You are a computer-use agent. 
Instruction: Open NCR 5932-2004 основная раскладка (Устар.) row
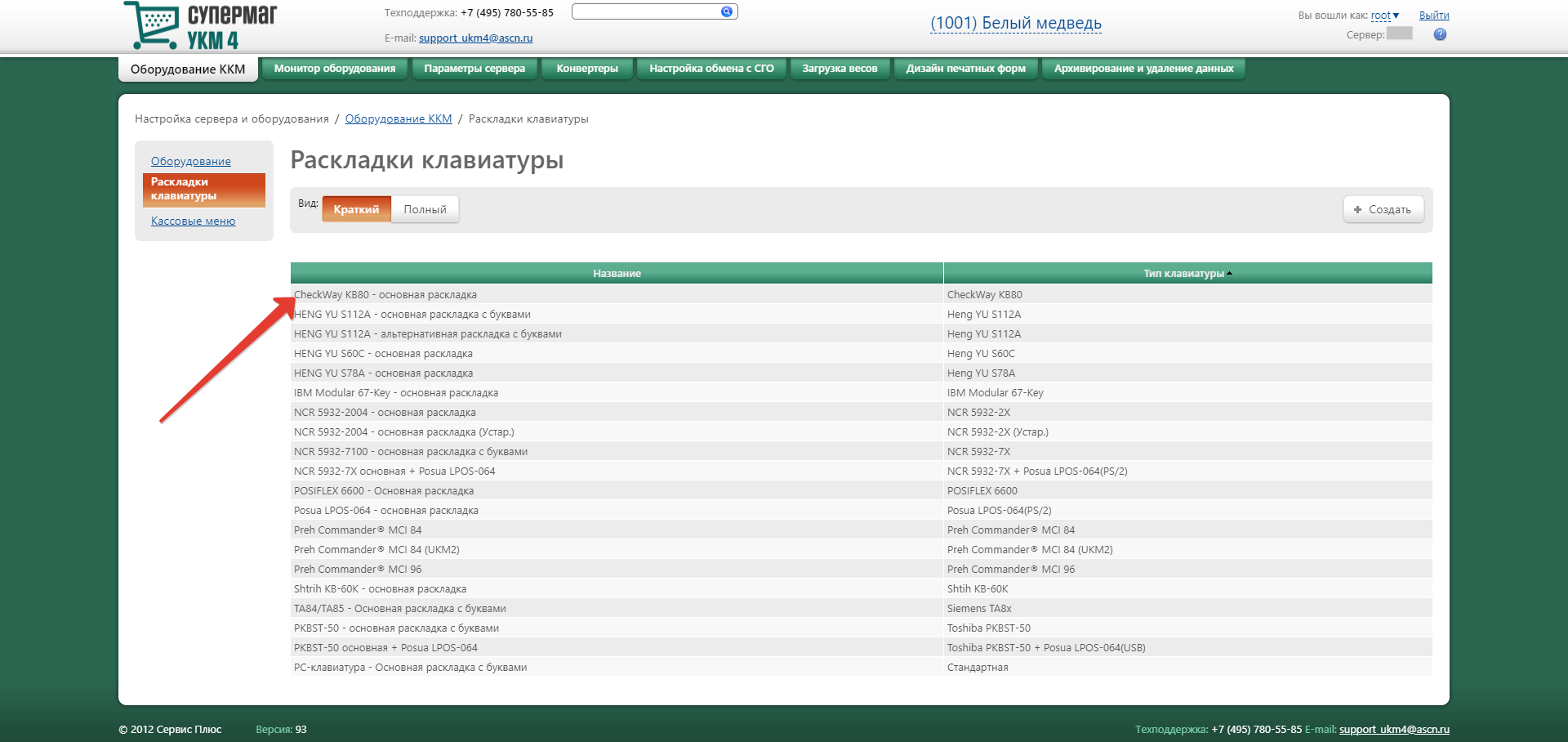617,431
